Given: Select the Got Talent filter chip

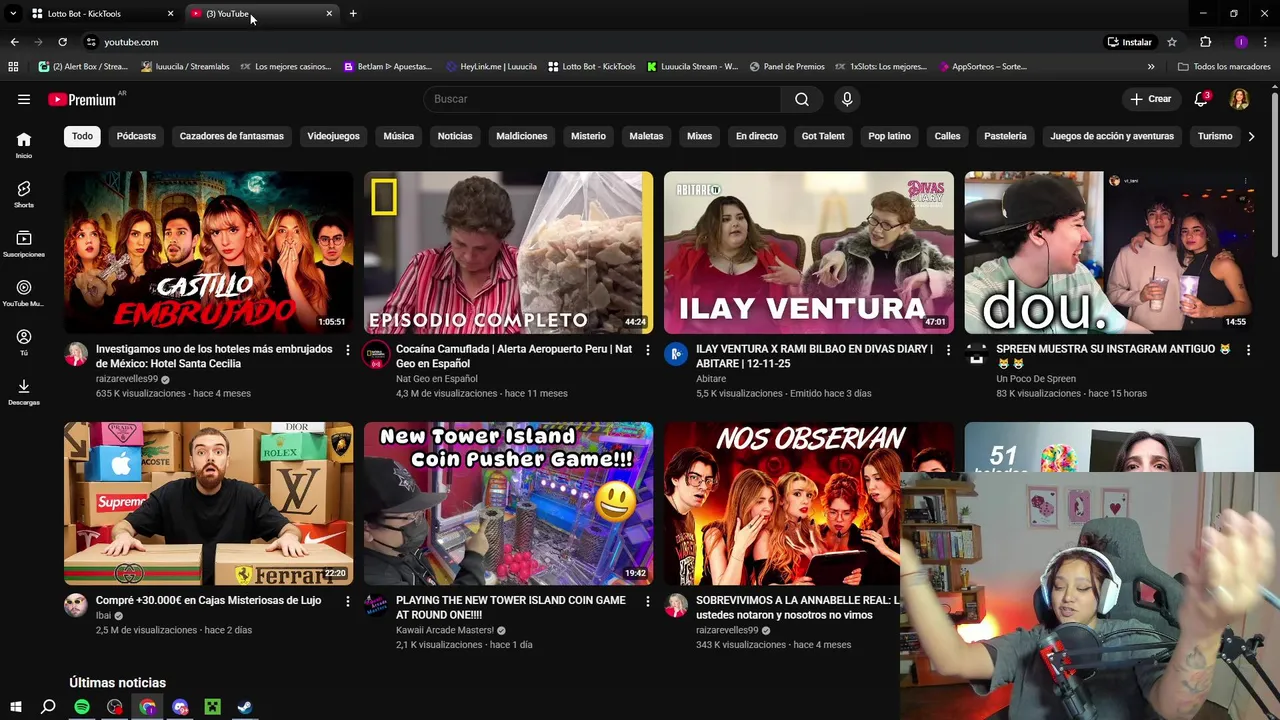Looking at the screenshot, I should pyautogui.click(x=823, y=136).
